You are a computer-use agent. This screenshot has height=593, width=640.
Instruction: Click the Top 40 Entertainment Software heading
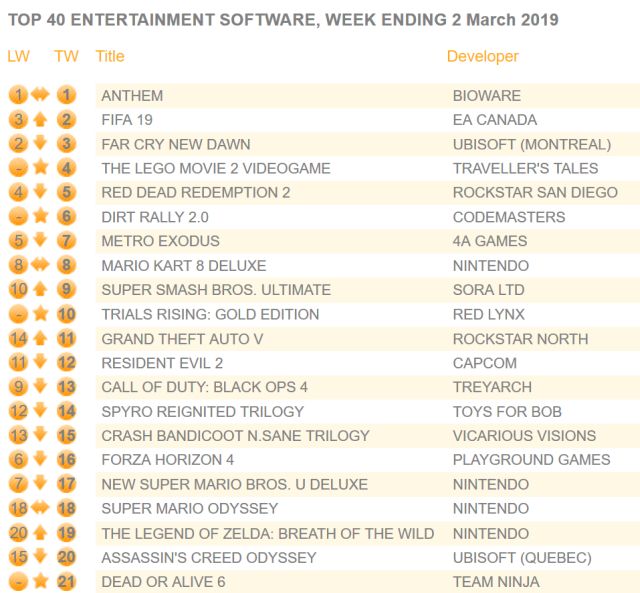283,20
